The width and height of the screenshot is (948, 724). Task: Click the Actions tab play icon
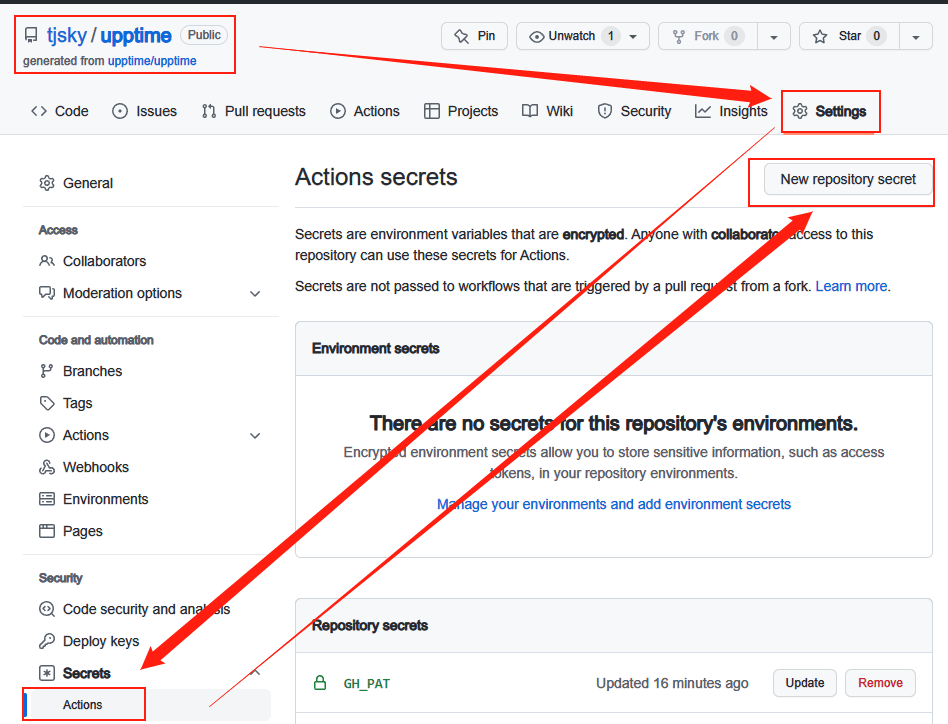coord(338,111)
